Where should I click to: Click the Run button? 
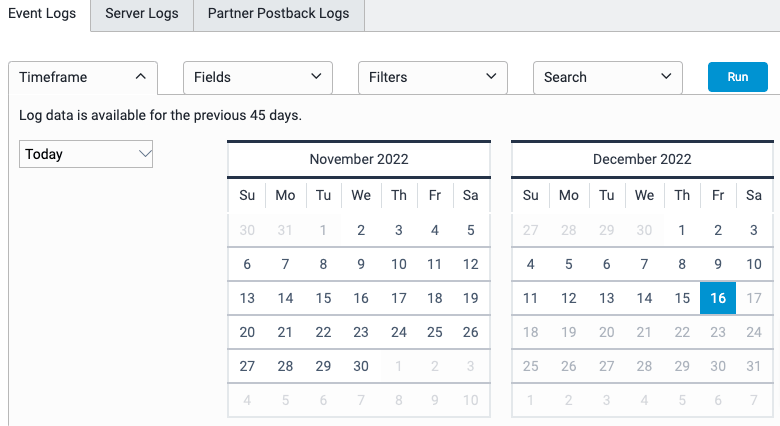coord(738,77)
